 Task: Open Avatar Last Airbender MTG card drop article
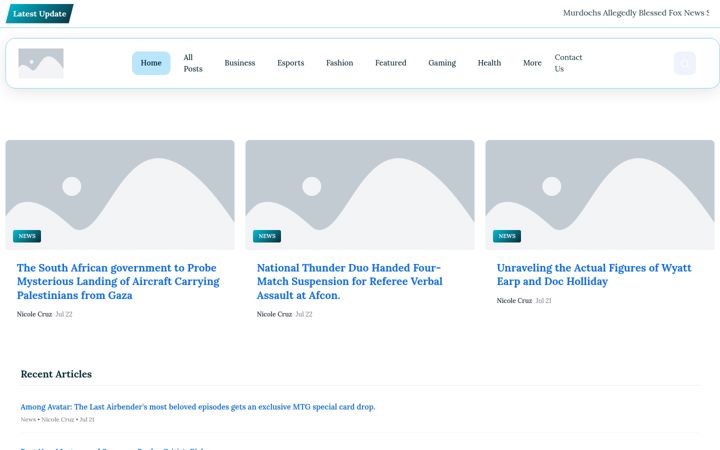[x=198, y=407]
